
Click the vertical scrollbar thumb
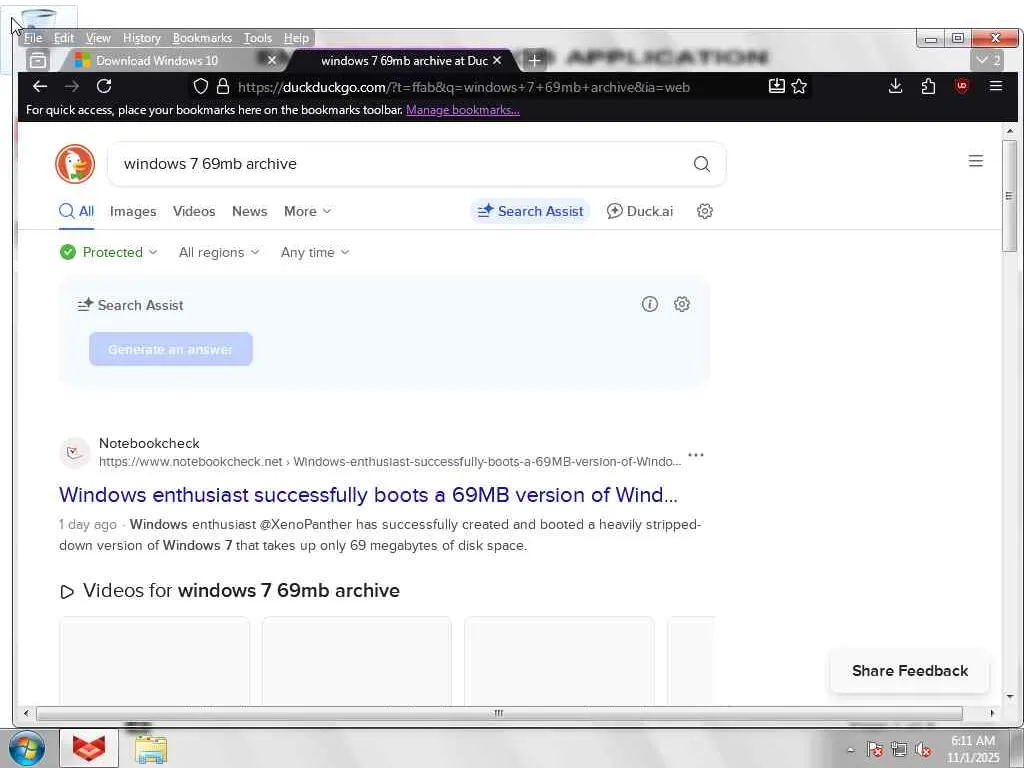[x=1010, y=196]
